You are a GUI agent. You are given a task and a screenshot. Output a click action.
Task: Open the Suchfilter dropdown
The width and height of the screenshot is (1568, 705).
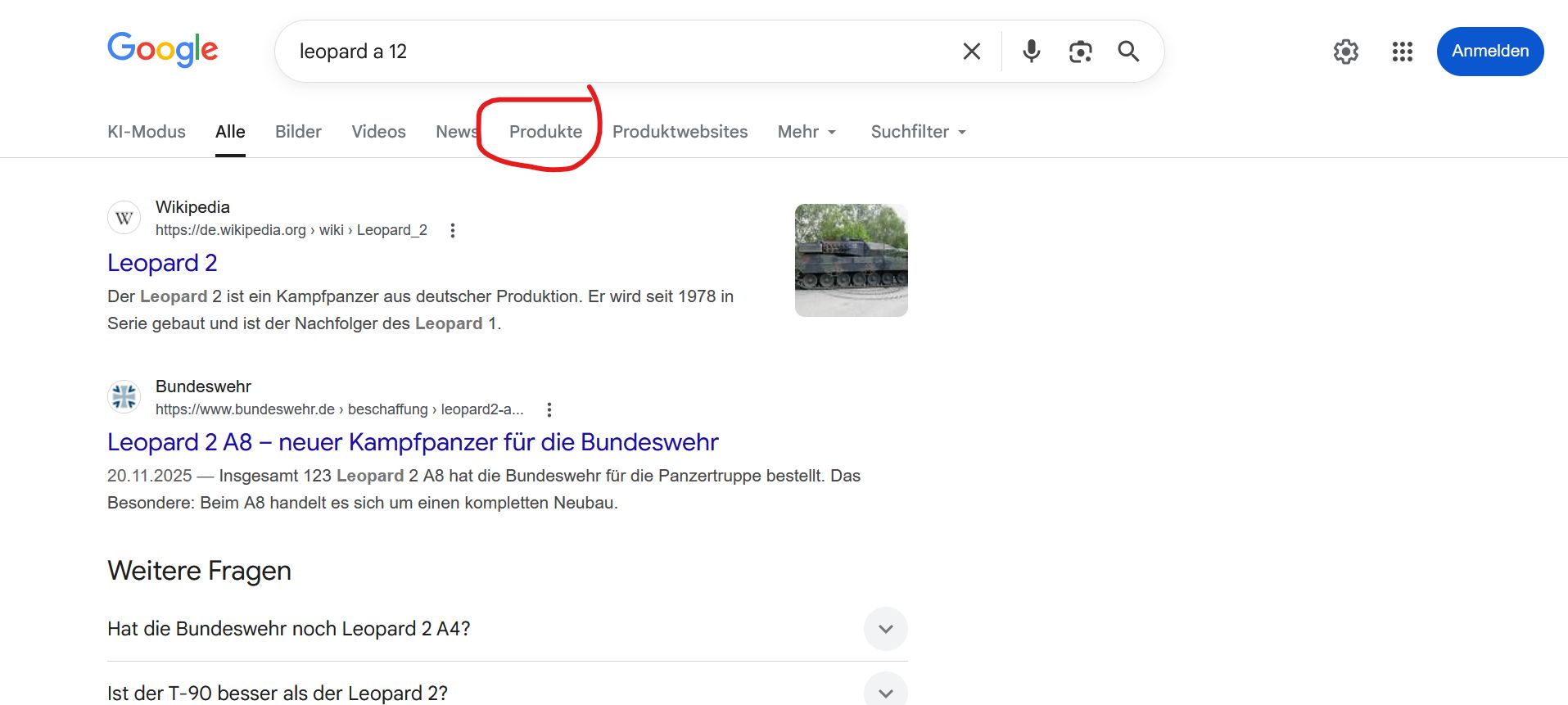pos(918,132)
